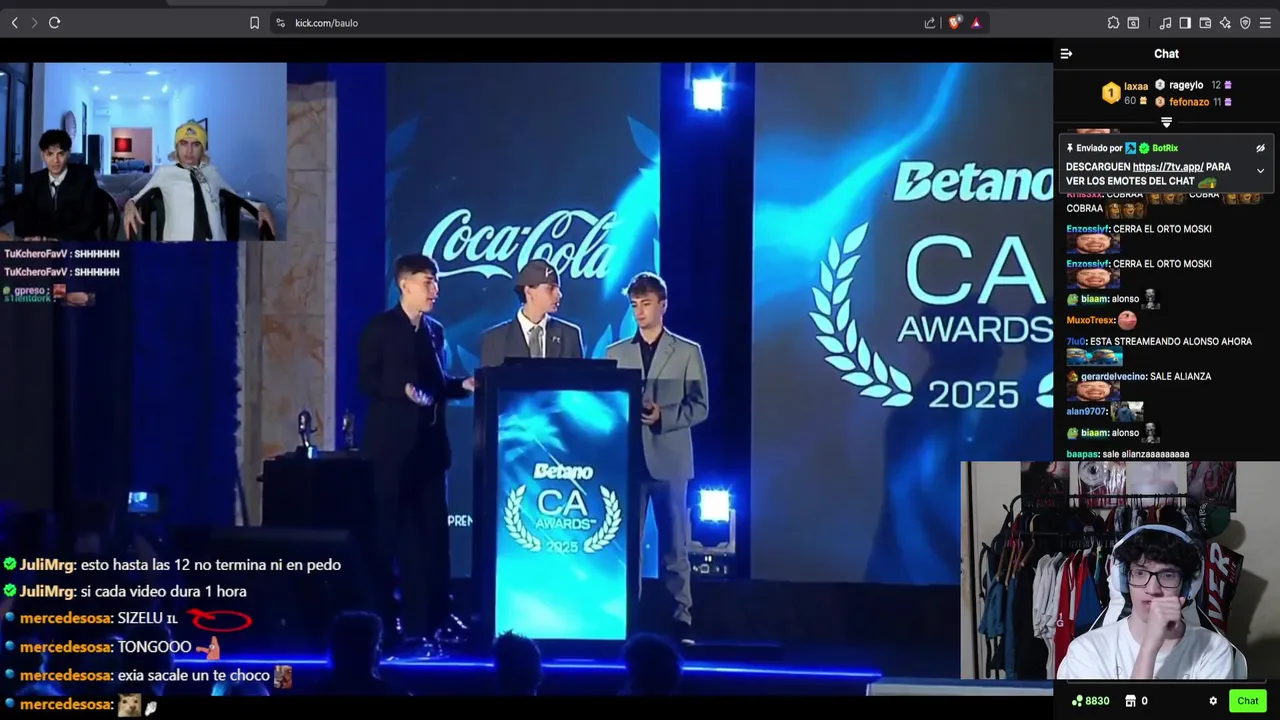Open the Brave Wallet icon
Image resolution: width=1280 pixels, height=720 pixels.
point(1205,22)
